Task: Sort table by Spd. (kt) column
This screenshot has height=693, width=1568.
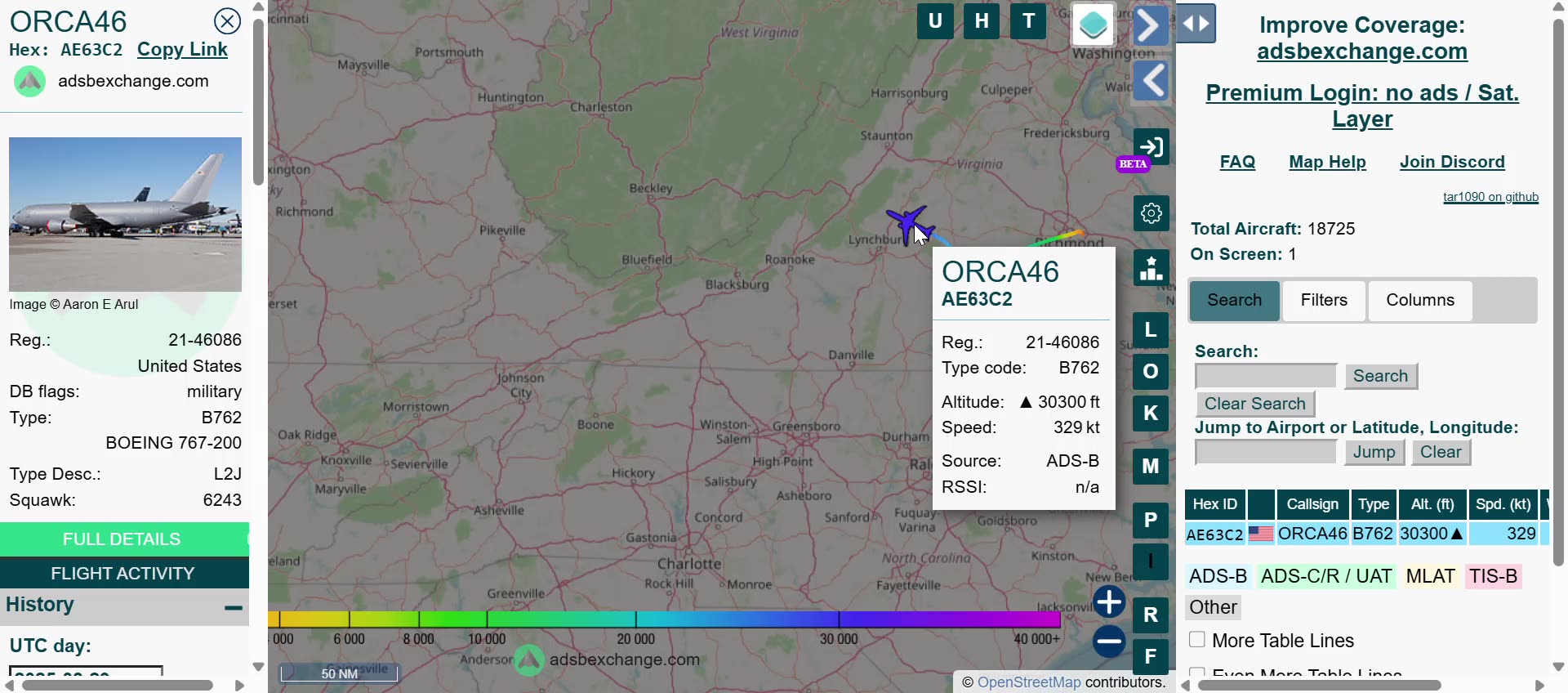Action: click(1503, 504)
